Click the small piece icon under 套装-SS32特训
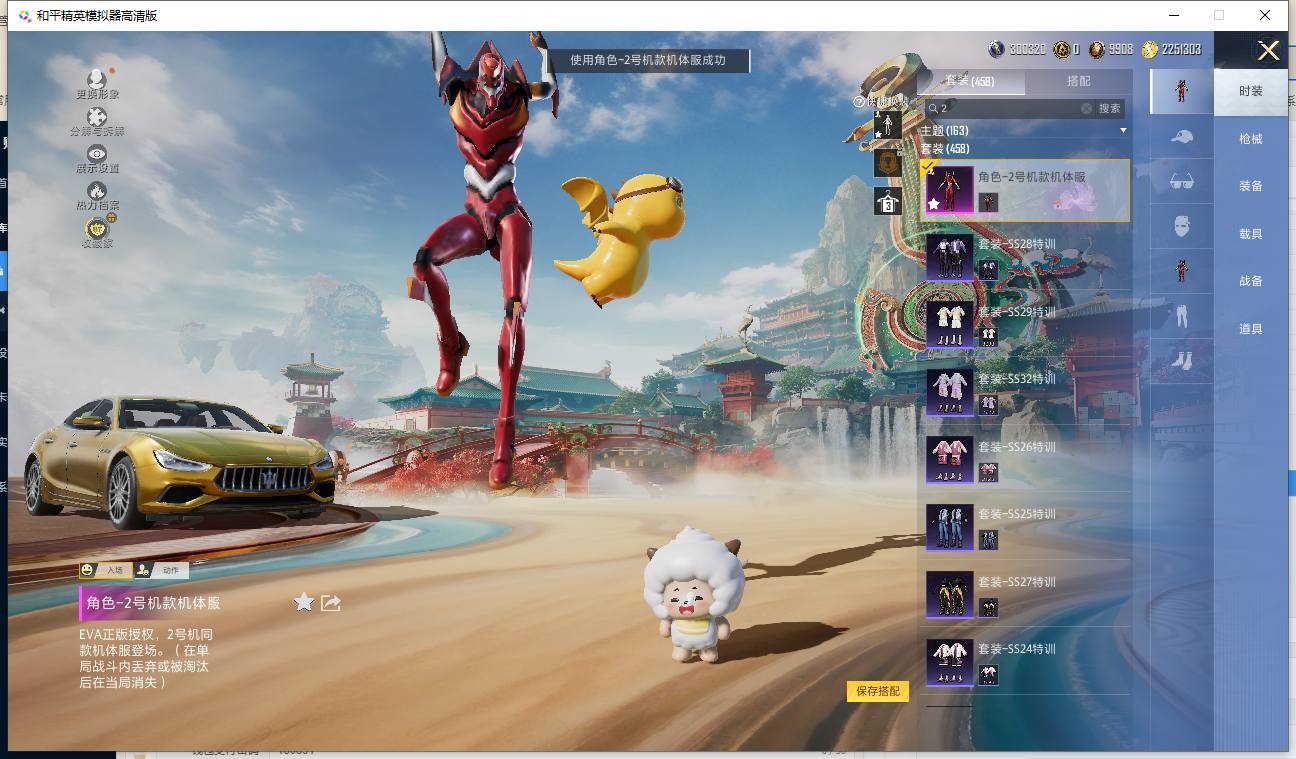This screenshot has width=1296, height=759. (988, 404)
